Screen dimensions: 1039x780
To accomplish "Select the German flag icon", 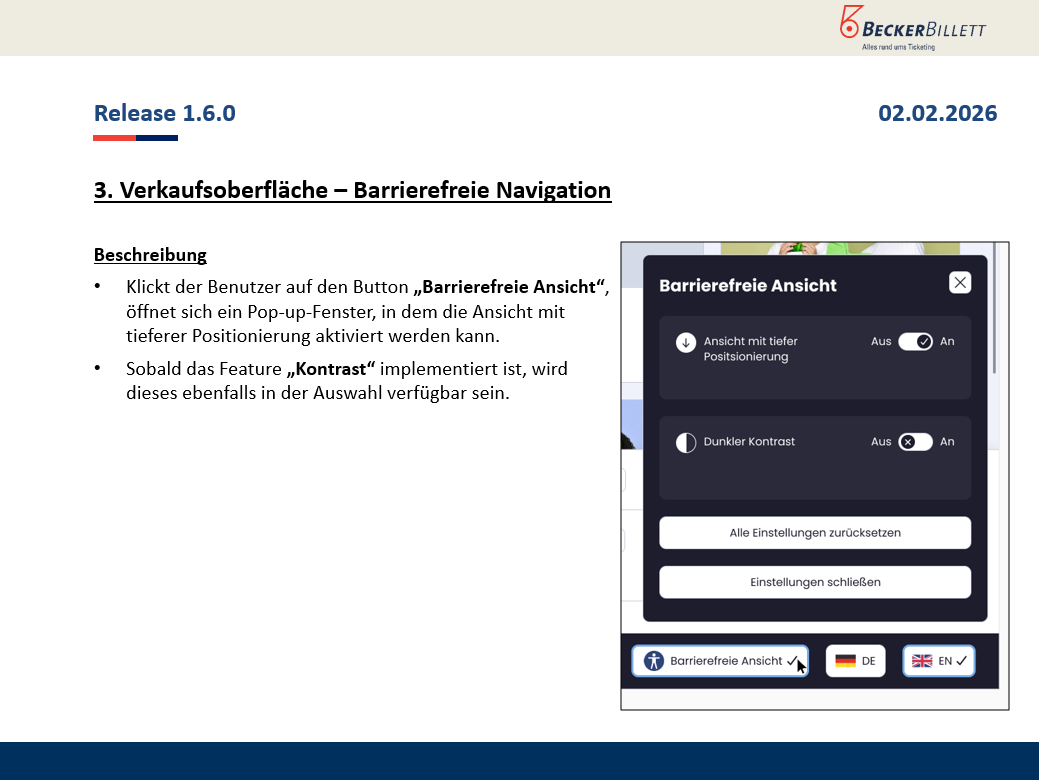I will pos(846,661).
